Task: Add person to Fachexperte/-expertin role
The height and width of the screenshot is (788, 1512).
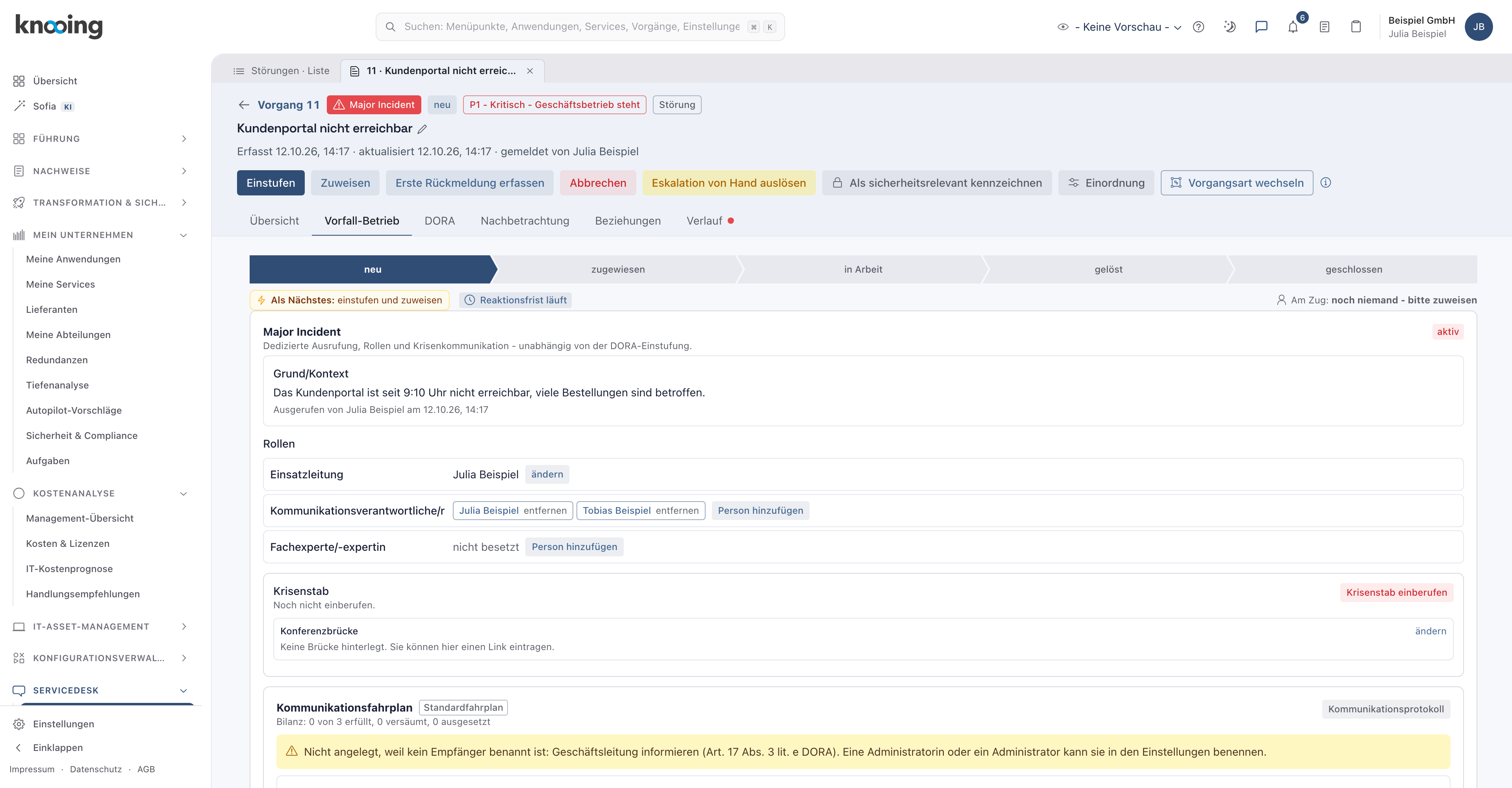Action: click(x=574, y=547)
